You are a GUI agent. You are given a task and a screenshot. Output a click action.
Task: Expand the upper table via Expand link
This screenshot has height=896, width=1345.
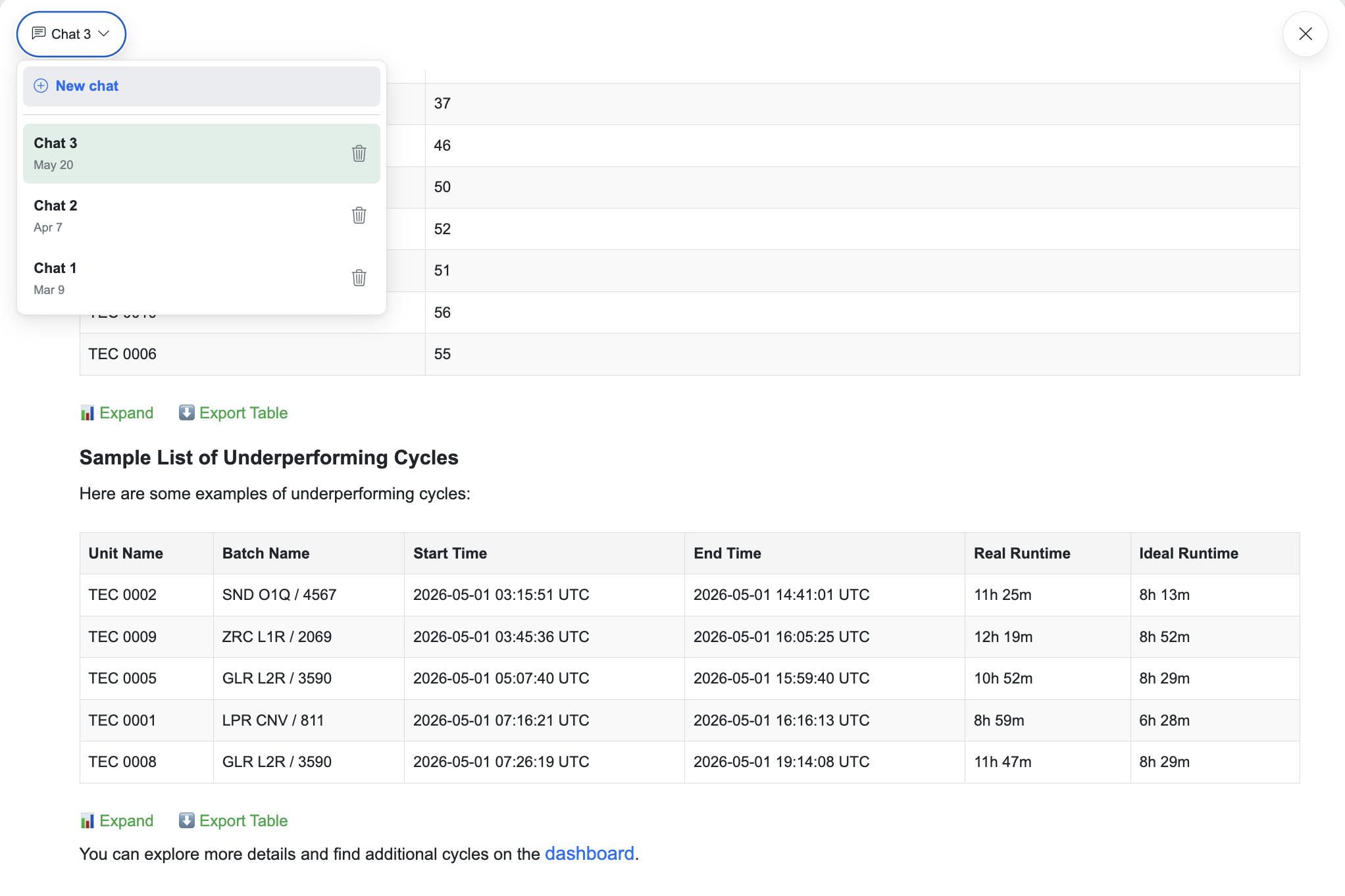click(x=116, y=412)
